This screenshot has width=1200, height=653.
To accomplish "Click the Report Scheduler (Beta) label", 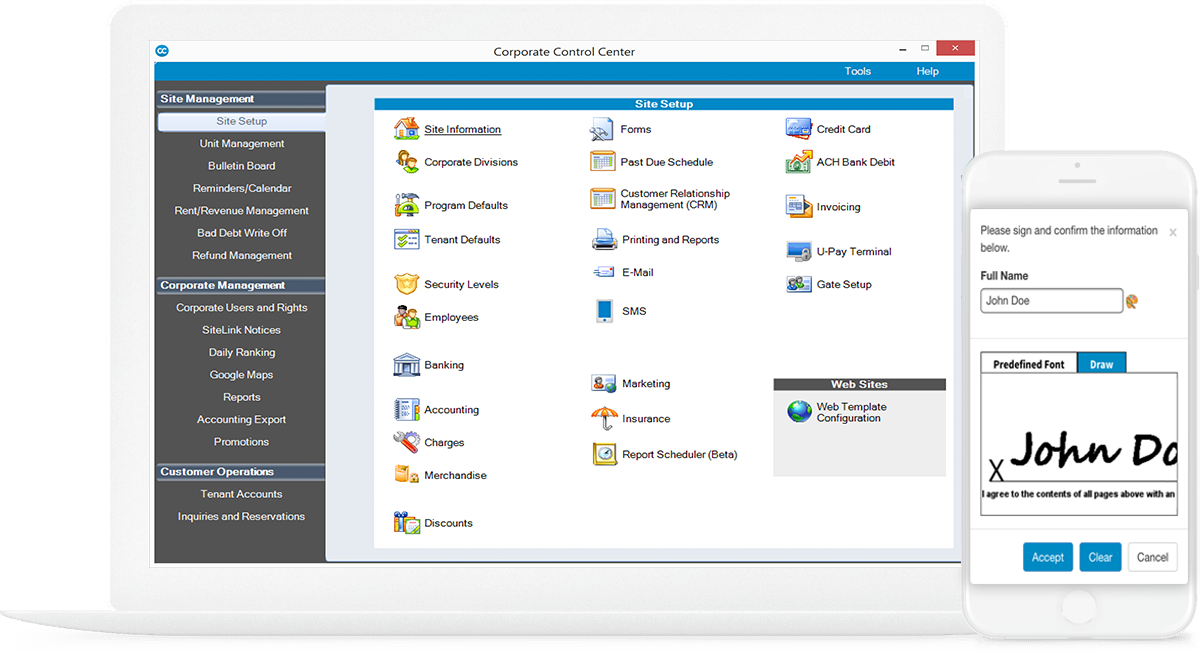I will coord(680,454).
